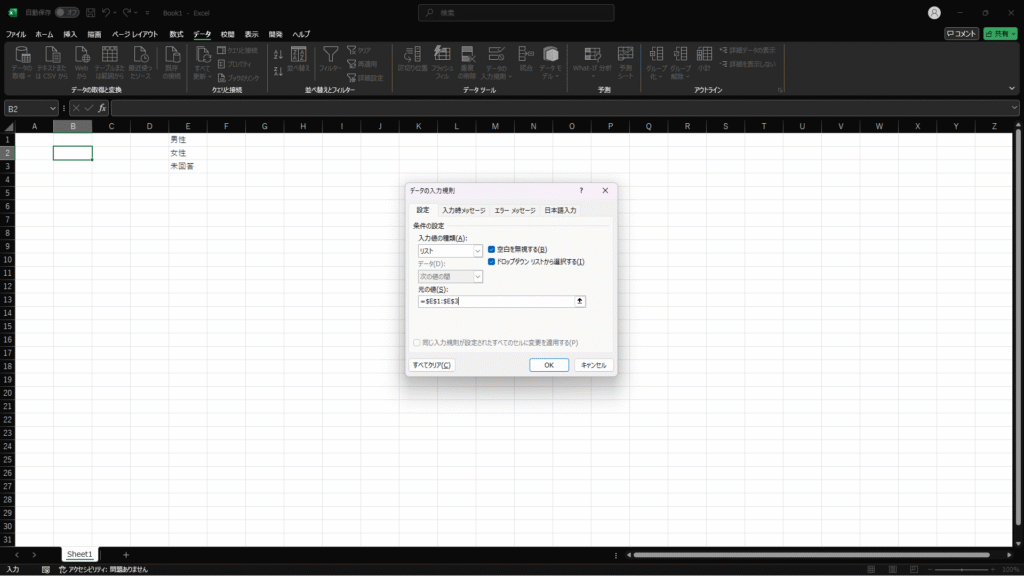The height and width of the screenshot is (576, 1024).
Task: Open the 入力値の種類 dropdown list
Action: point(478,251)
